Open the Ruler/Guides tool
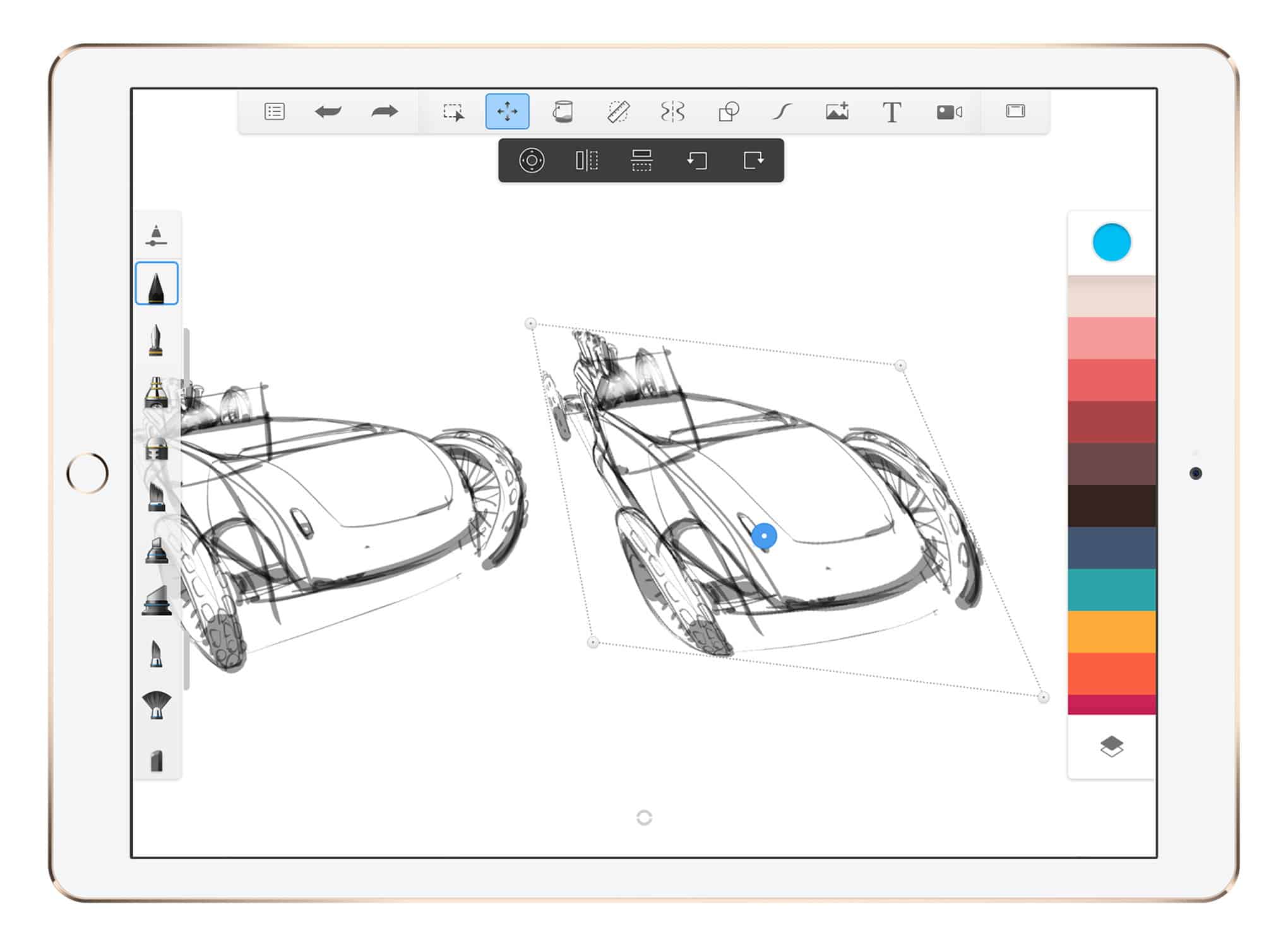1288x947 pixels. (620, 112)
